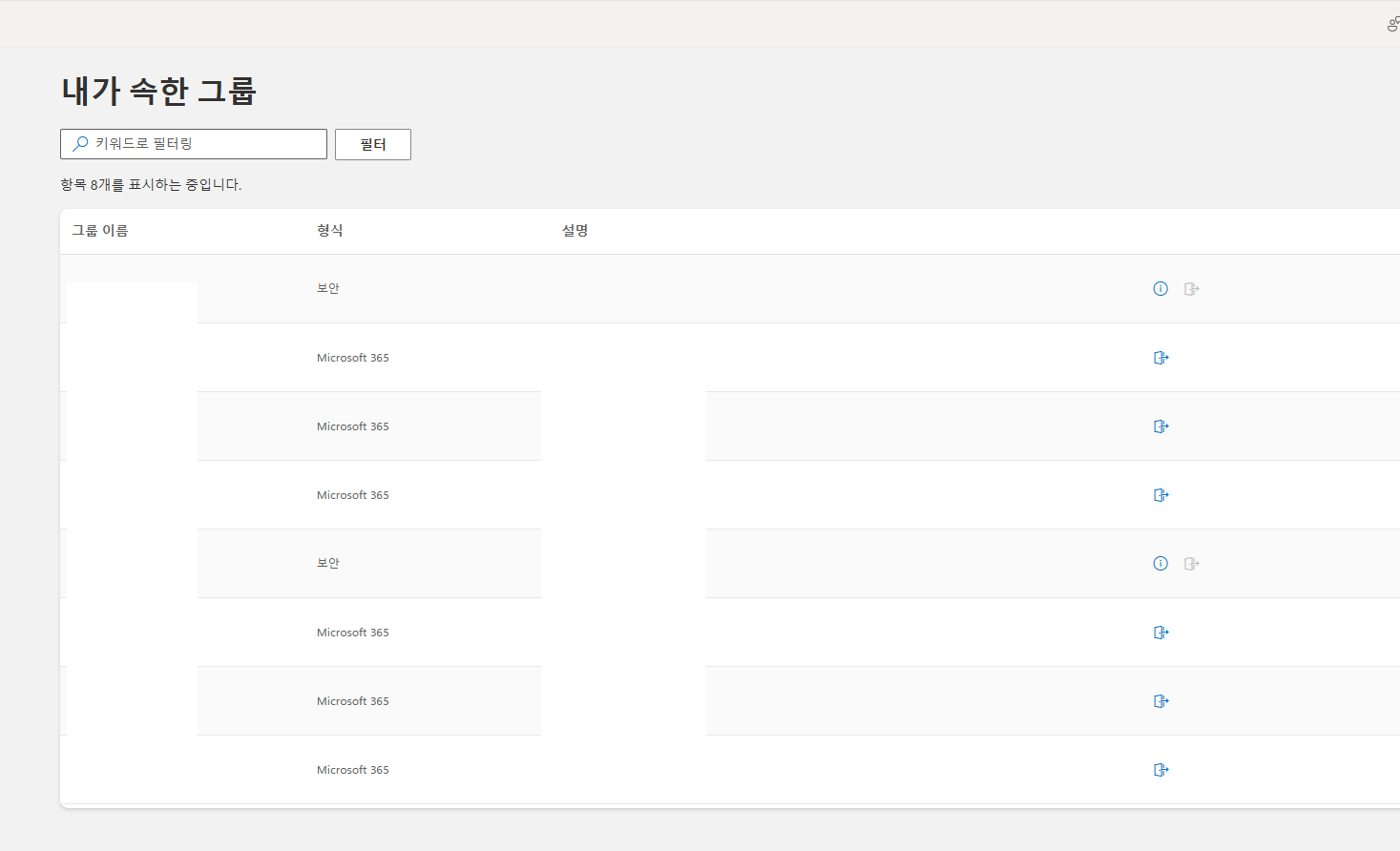Click the info icon for first 보안 group
This screenshot has height=851, width=1400.
pyautogui.click(x=1160, y=289)
